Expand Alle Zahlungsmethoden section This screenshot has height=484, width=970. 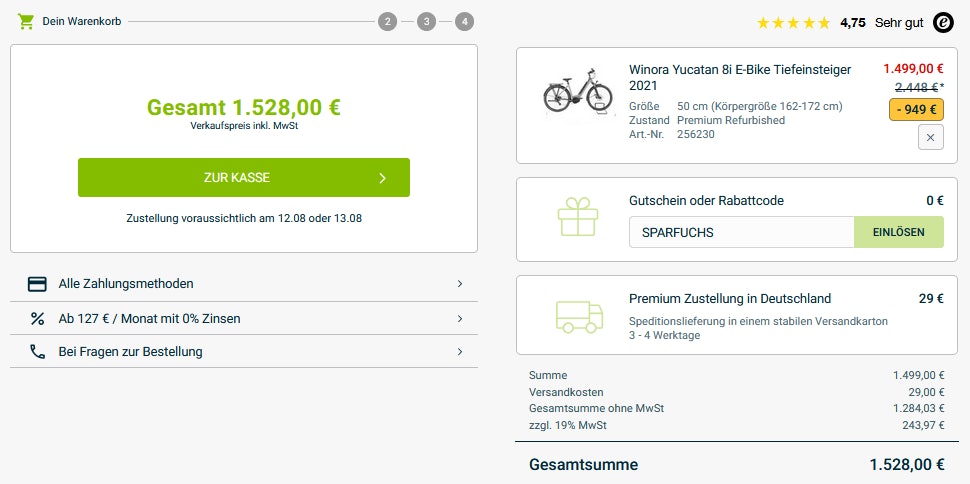459,284
